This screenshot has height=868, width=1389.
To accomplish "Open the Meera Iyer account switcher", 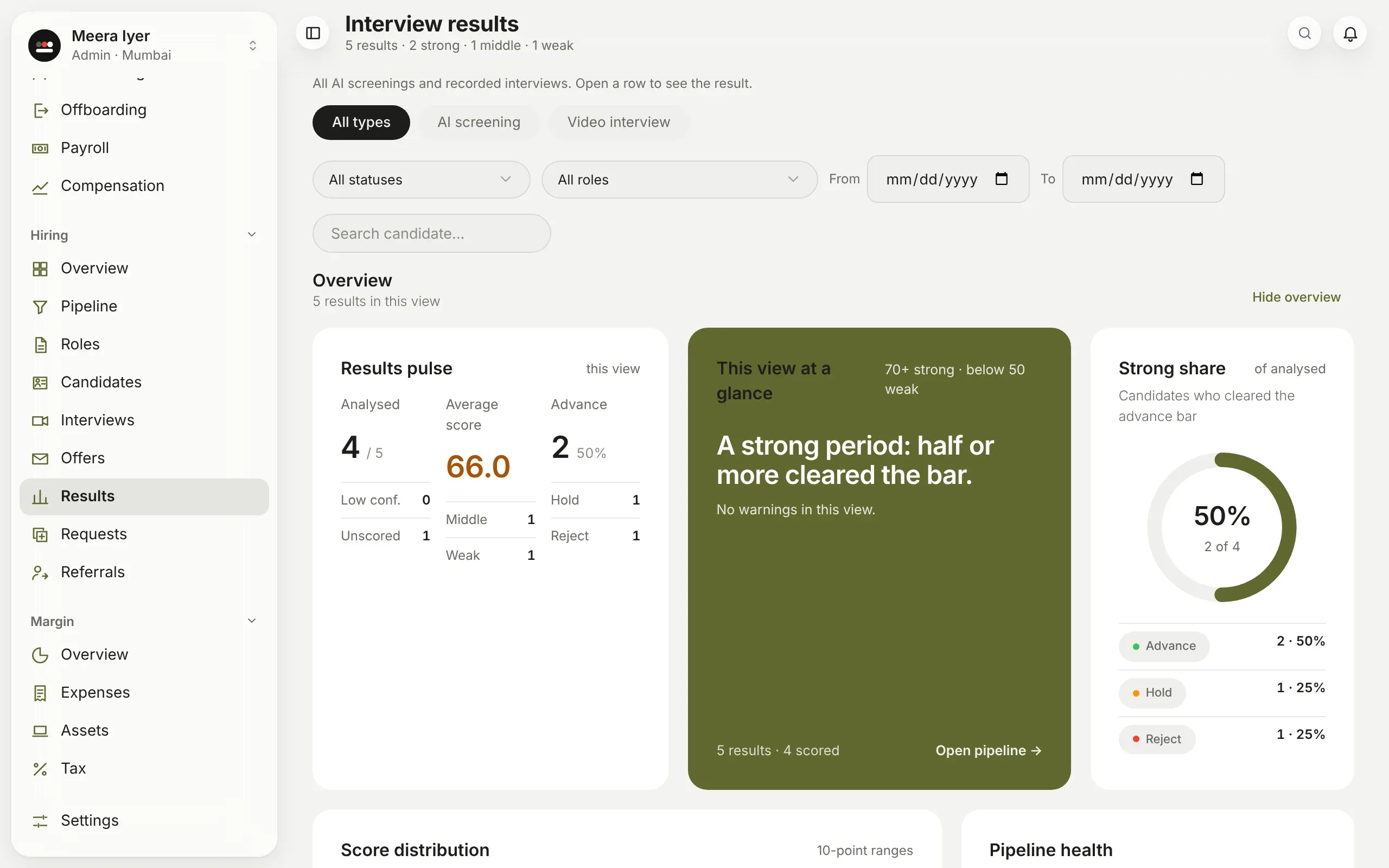I will coord(144,46).
